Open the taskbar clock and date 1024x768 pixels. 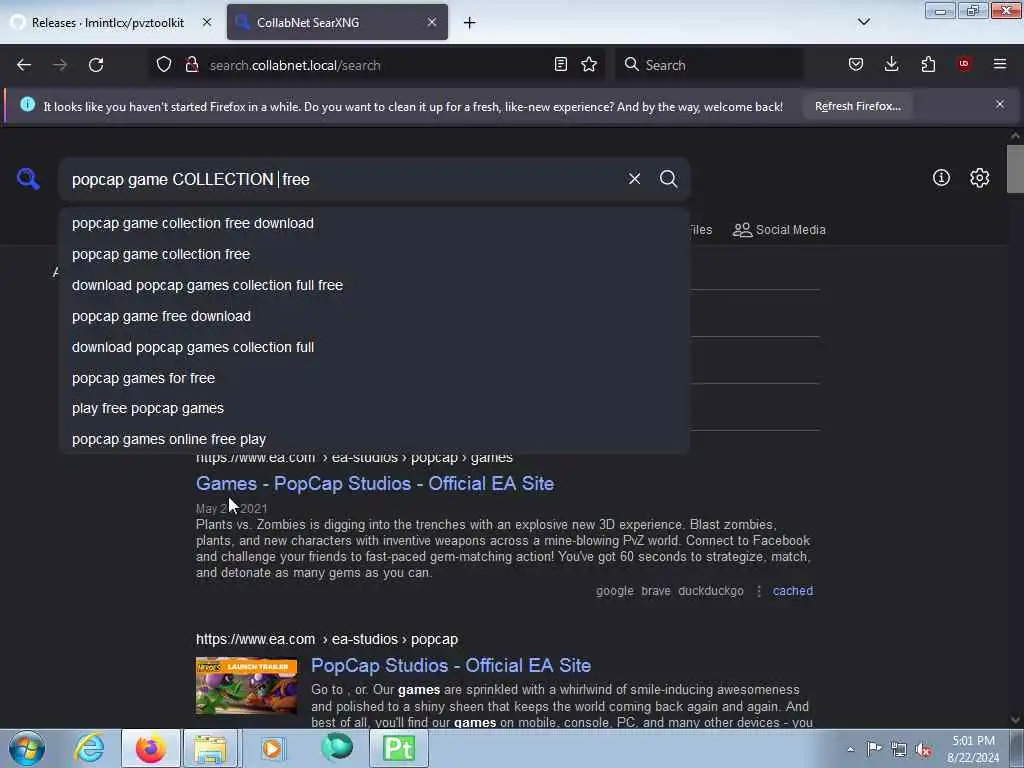(973, 749)
